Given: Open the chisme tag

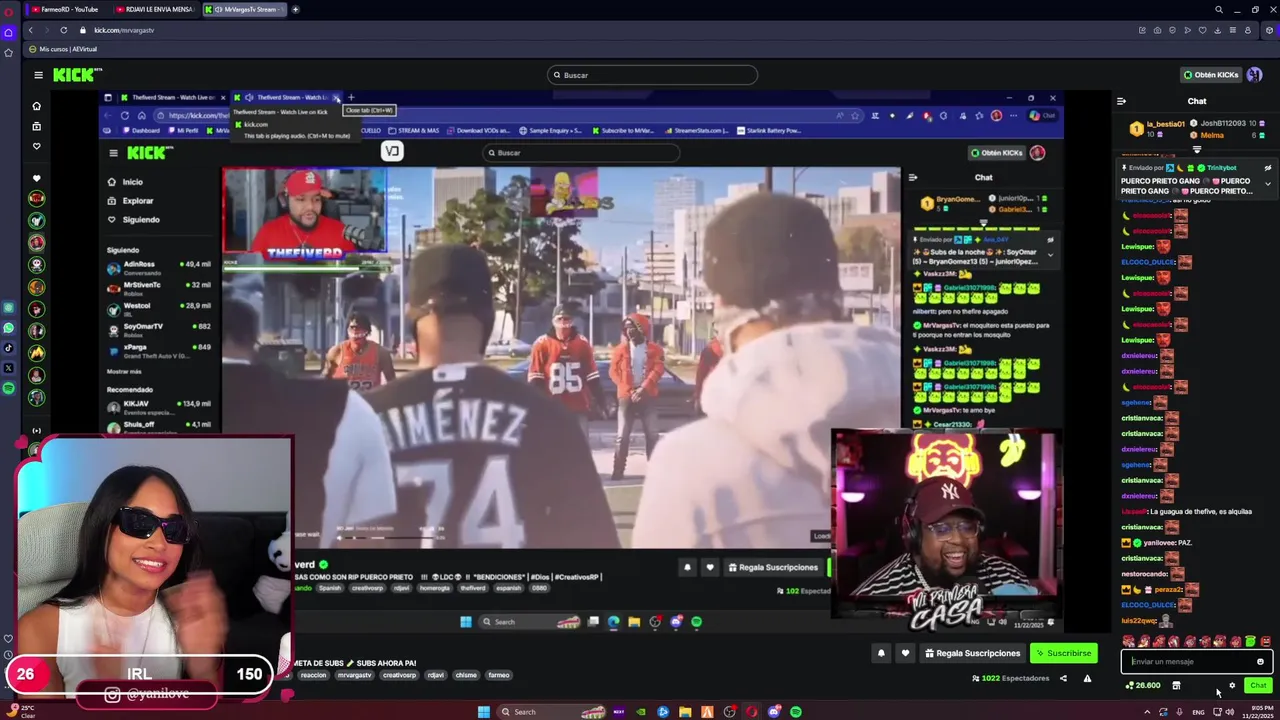Looking at the screenshot, I should pos(467,675).
